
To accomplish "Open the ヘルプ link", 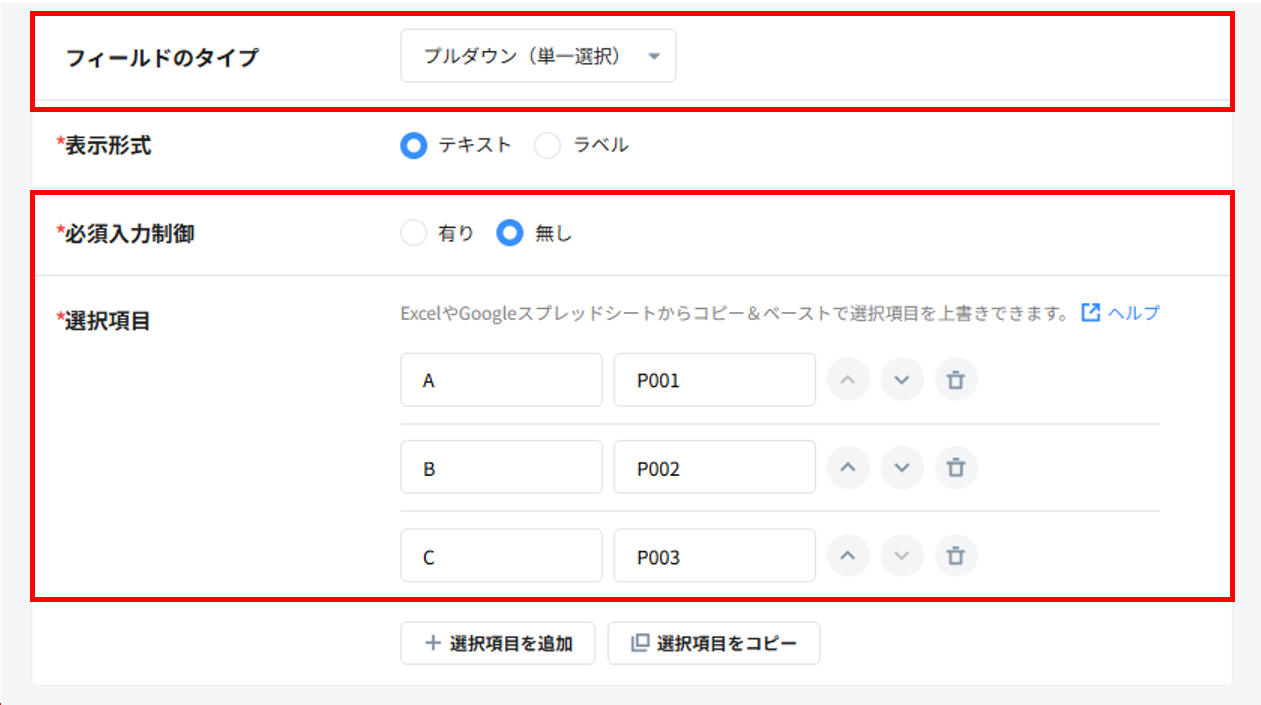I will point(1133,313).
